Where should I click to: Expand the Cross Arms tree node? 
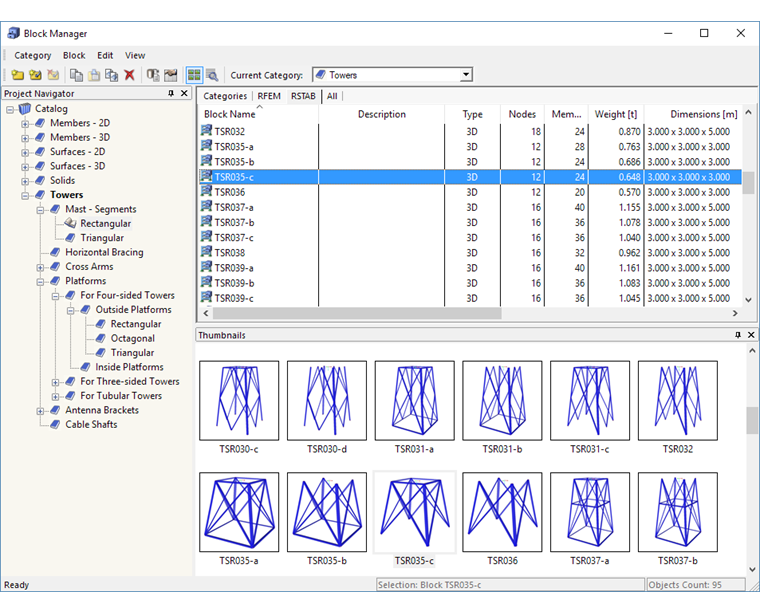[41, 267]
